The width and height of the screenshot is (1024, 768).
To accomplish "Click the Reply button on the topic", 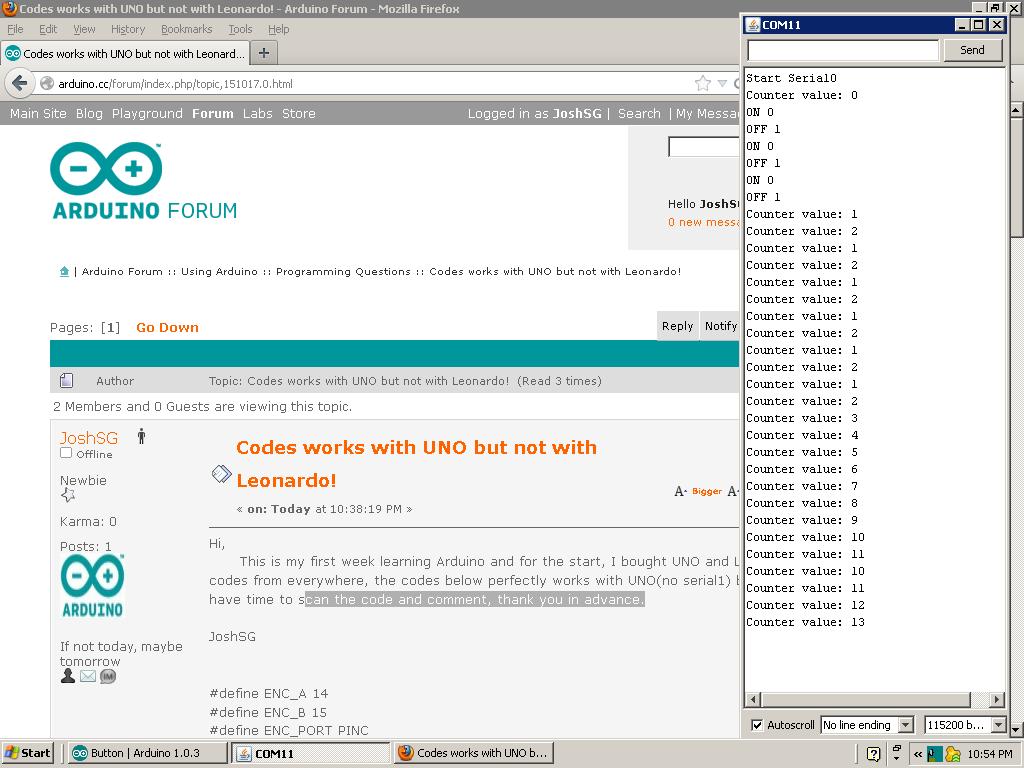I will click(677, 326).
